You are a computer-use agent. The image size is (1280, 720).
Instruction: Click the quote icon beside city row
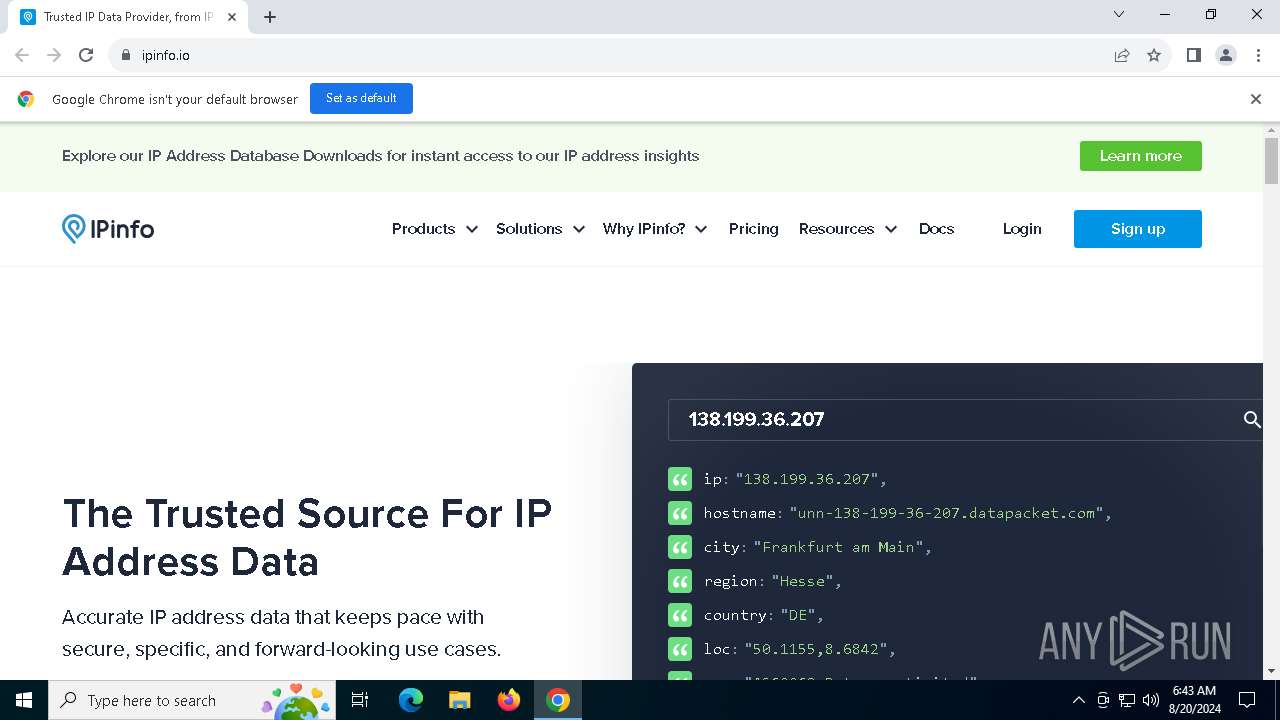pyautogui.click(x=680, y=547)
